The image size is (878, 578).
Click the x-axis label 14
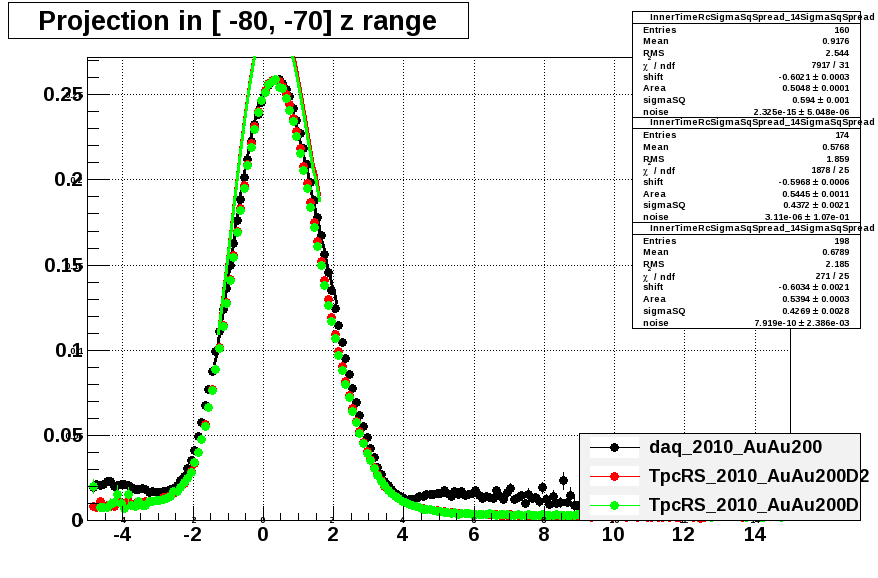(754, 534)
